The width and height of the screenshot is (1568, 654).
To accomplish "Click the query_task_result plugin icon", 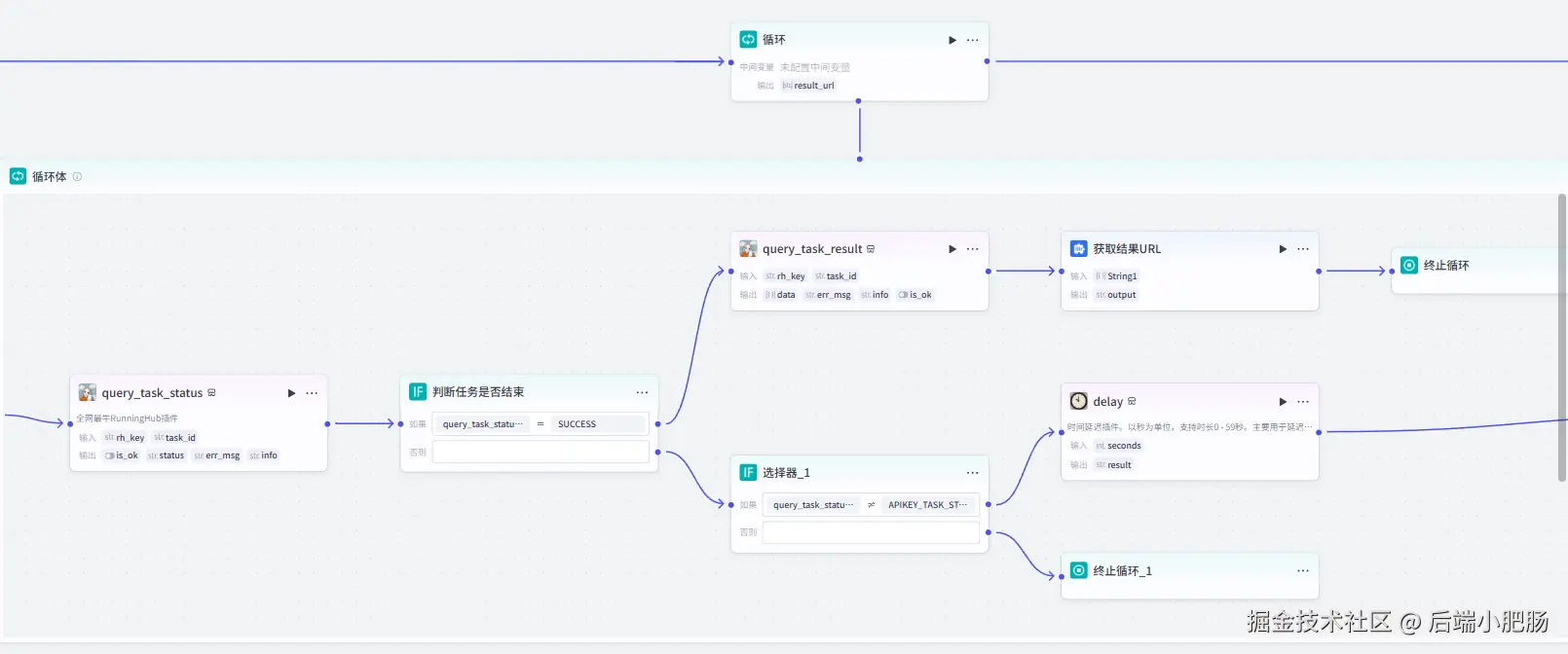I will tap(748, 248).
